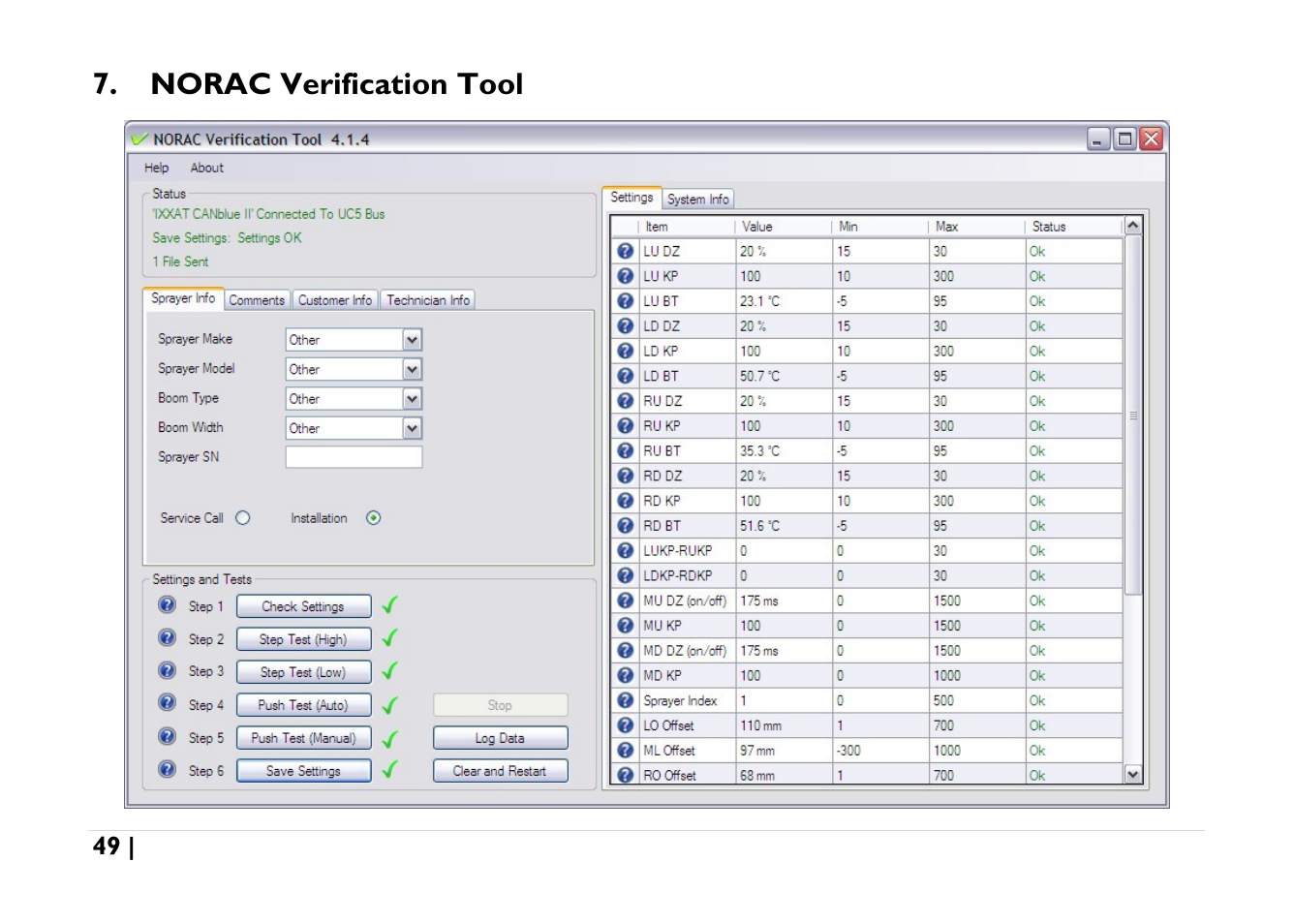
Task: Select the ML Offset value cell '97 mm'
Action: pyautogui.click(x=785, y=751)
